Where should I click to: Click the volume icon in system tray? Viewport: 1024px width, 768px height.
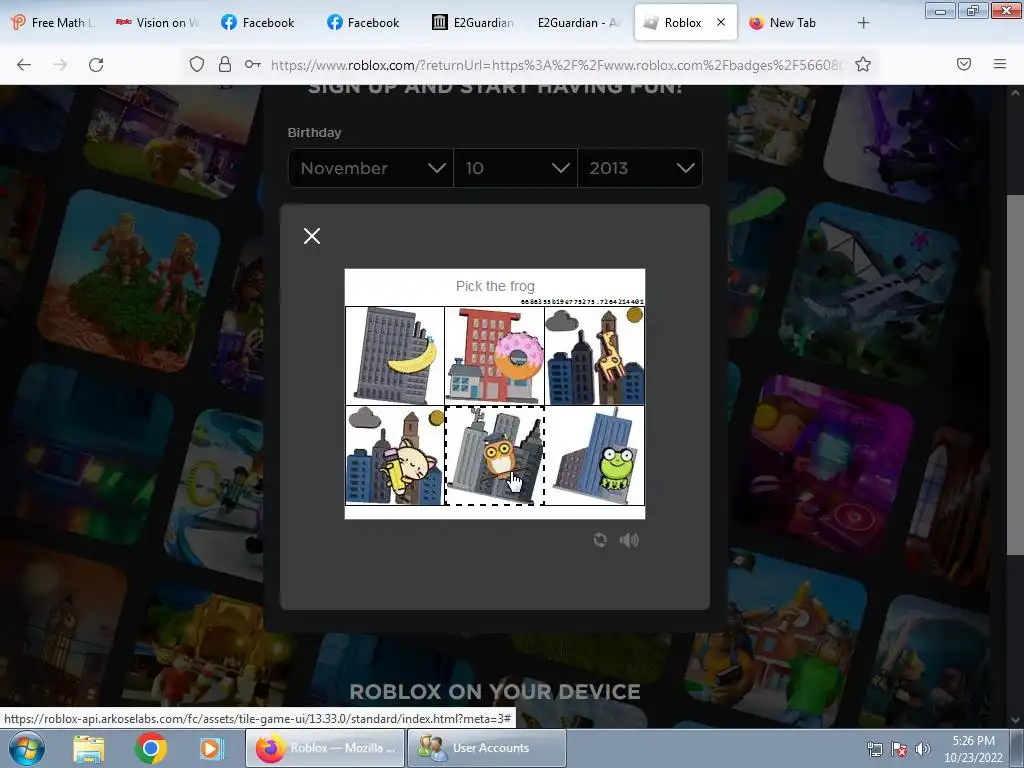click(923, 749)
